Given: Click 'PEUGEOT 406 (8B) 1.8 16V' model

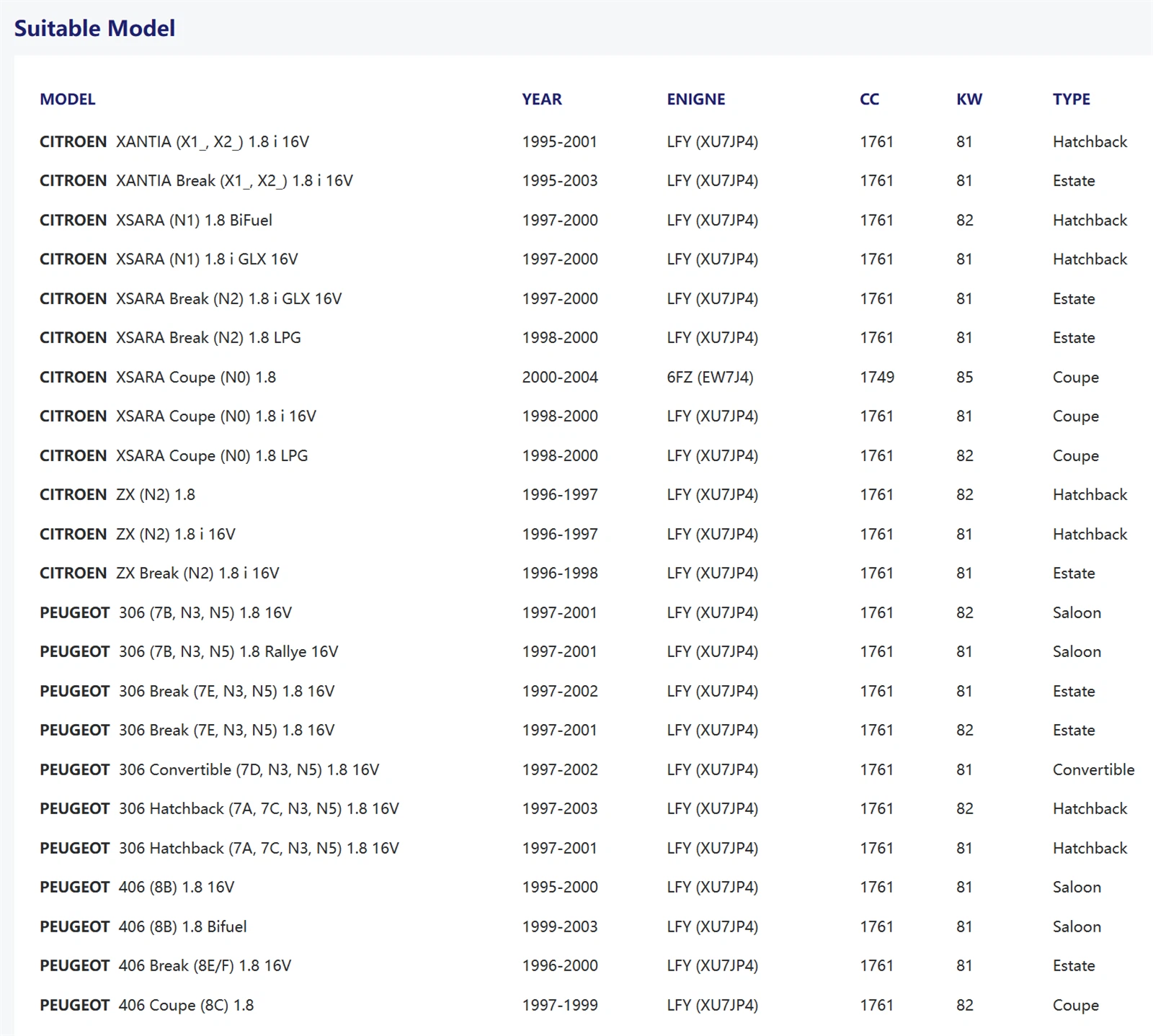Looking at the screenshot, I should (137, 888).
